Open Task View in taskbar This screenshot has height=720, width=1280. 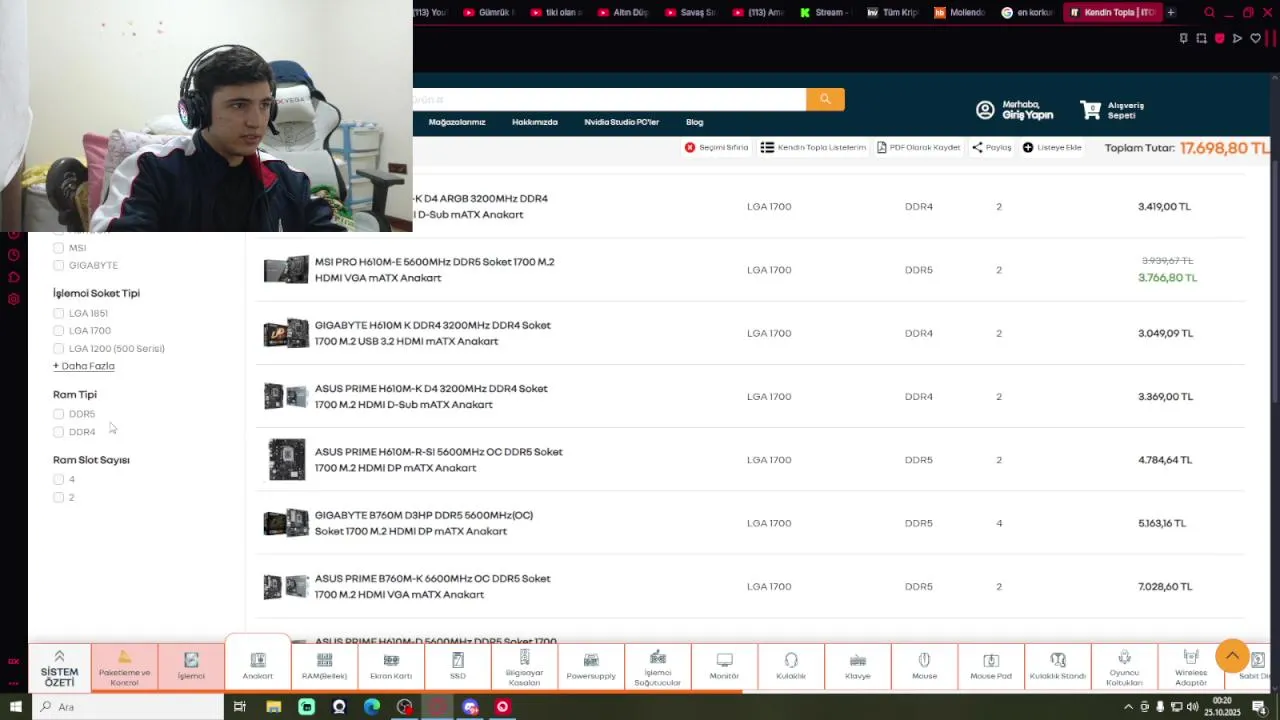click(x=240, y=707)
